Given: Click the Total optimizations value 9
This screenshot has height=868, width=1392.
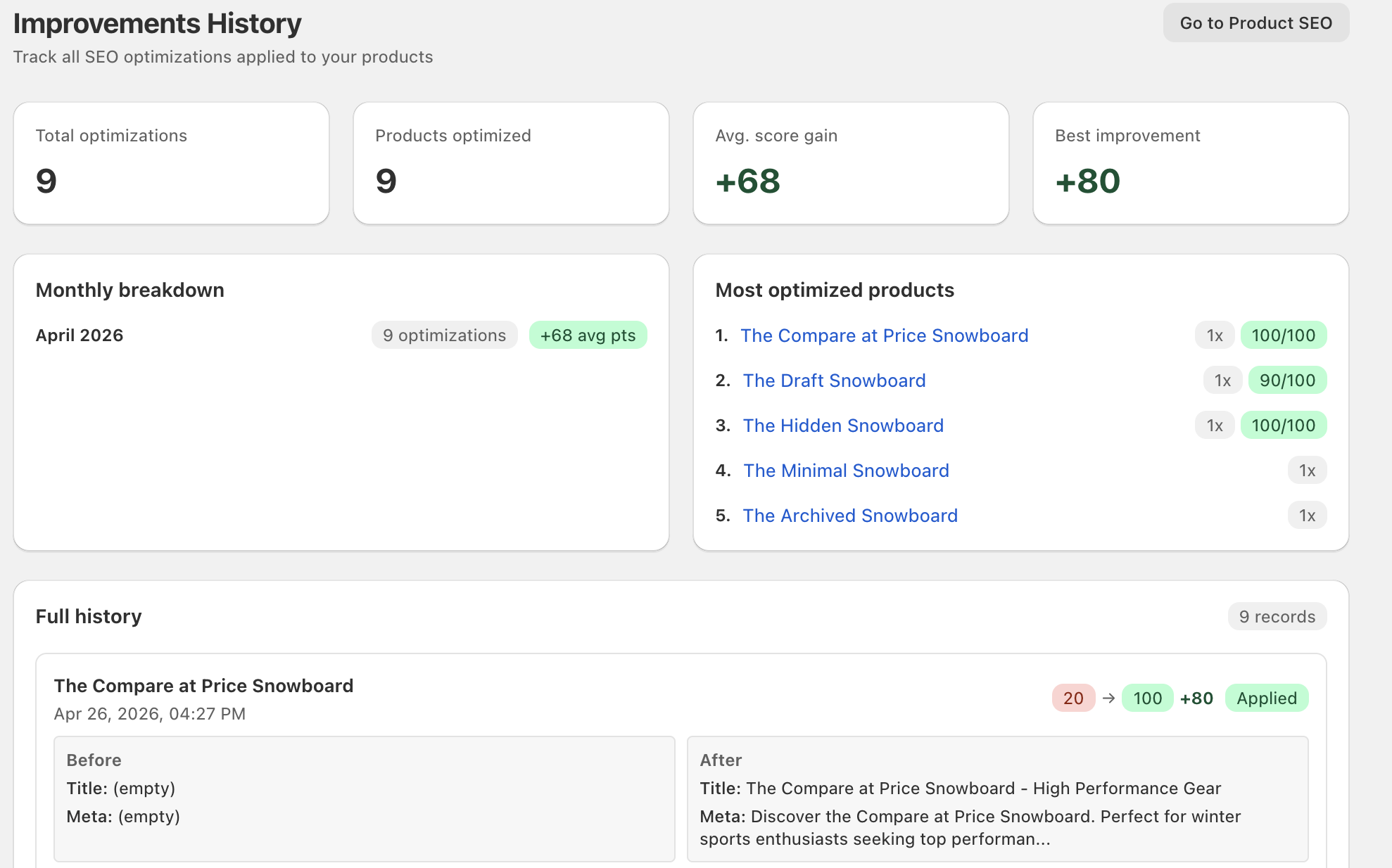Looking at the screenshot, I should [46, 181].
